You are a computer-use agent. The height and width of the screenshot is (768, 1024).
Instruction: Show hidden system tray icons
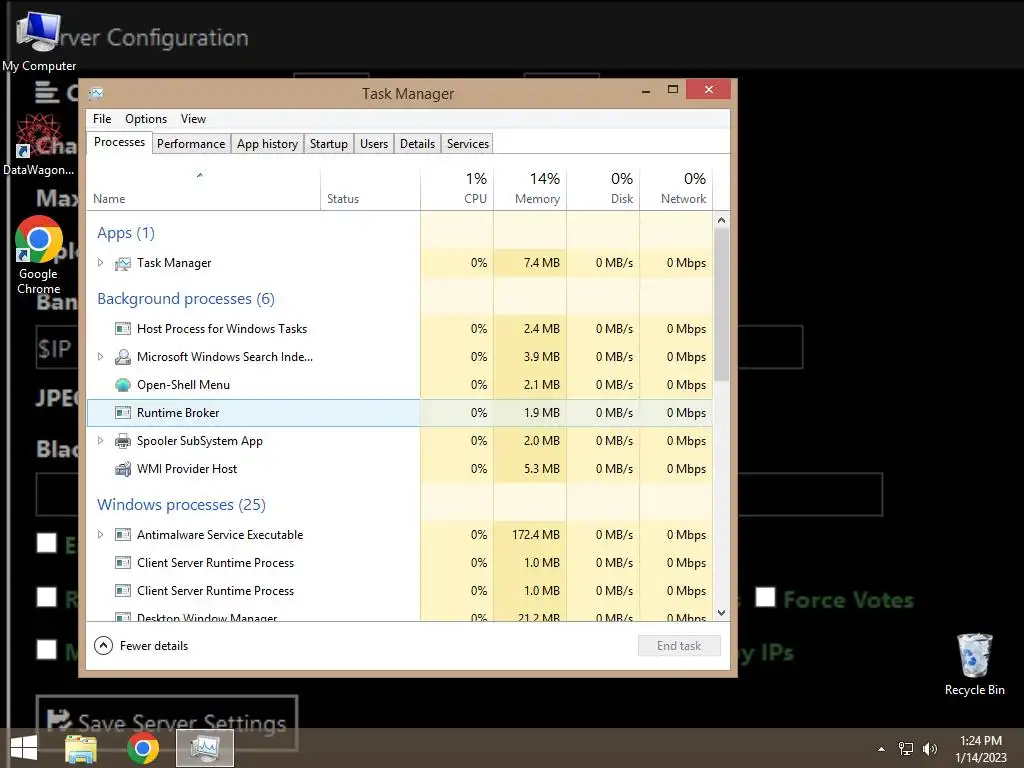[882, 749]
